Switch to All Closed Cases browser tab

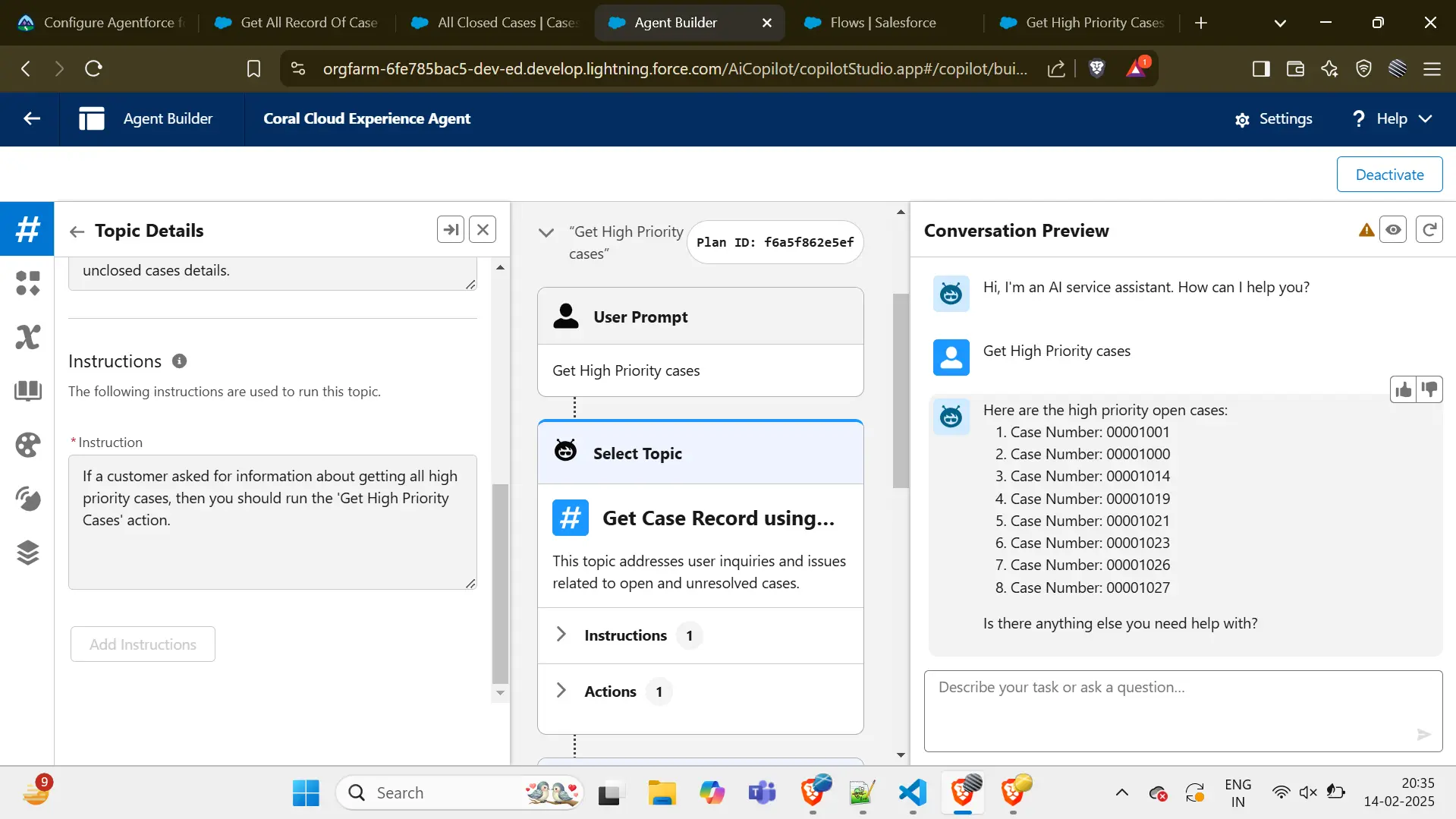click(x=495, y=23)
